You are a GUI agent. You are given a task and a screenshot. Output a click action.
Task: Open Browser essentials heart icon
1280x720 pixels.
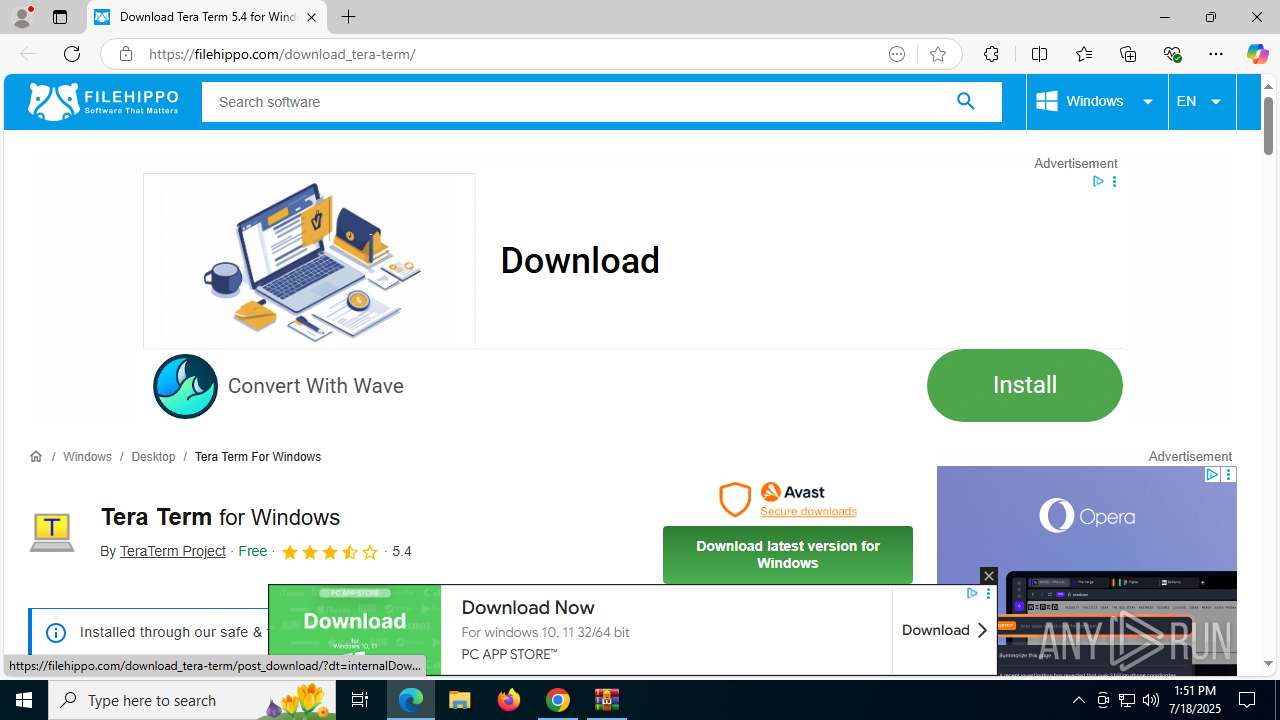1172,54
